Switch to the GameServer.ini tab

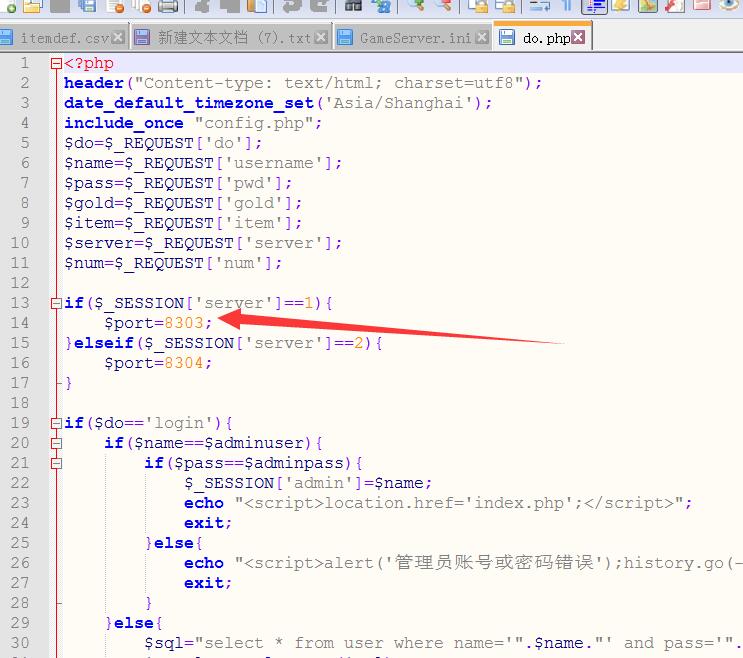[x=413, y=37]
